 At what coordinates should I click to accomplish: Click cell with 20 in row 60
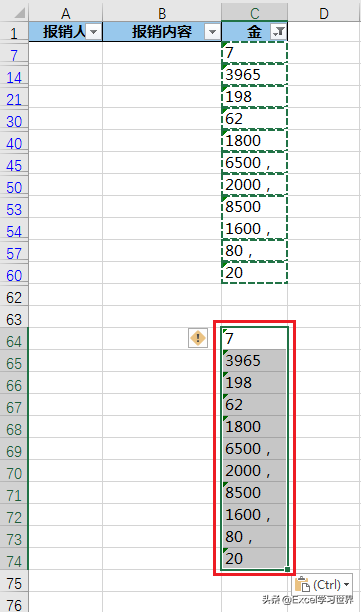(254, 272)
